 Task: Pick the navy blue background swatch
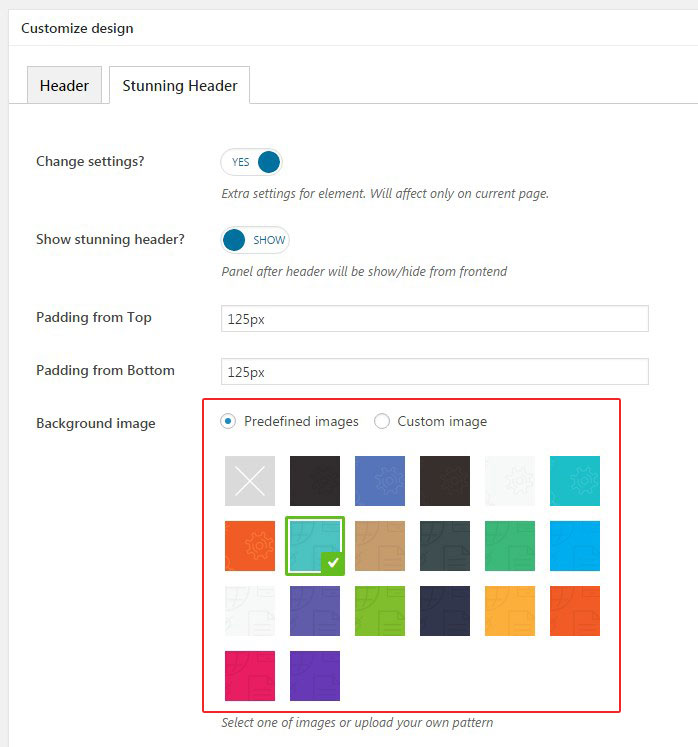pos(445,611)
